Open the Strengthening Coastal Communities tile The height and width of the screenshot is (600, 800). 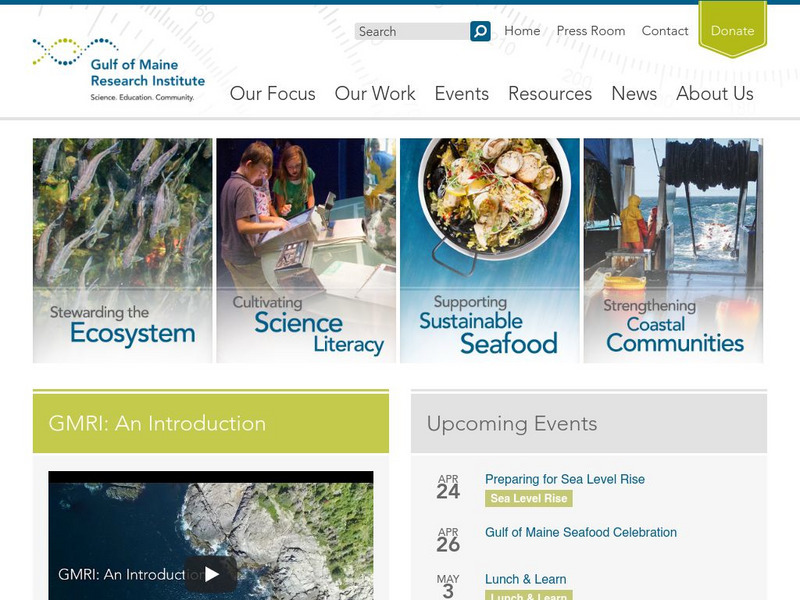tap(673, 251)
